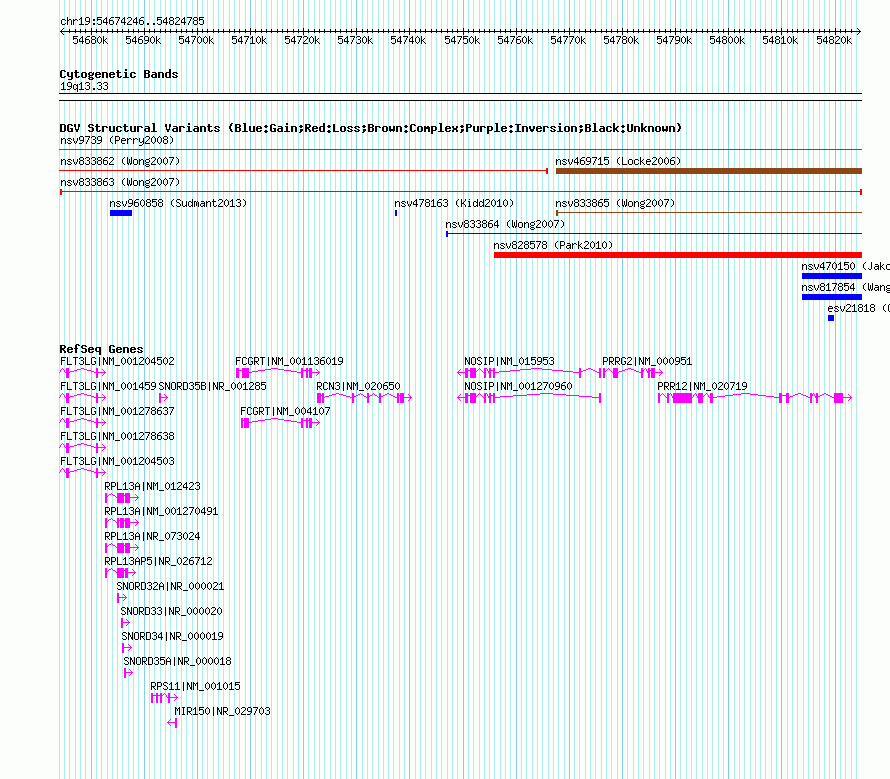Click the 54800k ruler position label
890x779 pixels.
click(727, 40)
